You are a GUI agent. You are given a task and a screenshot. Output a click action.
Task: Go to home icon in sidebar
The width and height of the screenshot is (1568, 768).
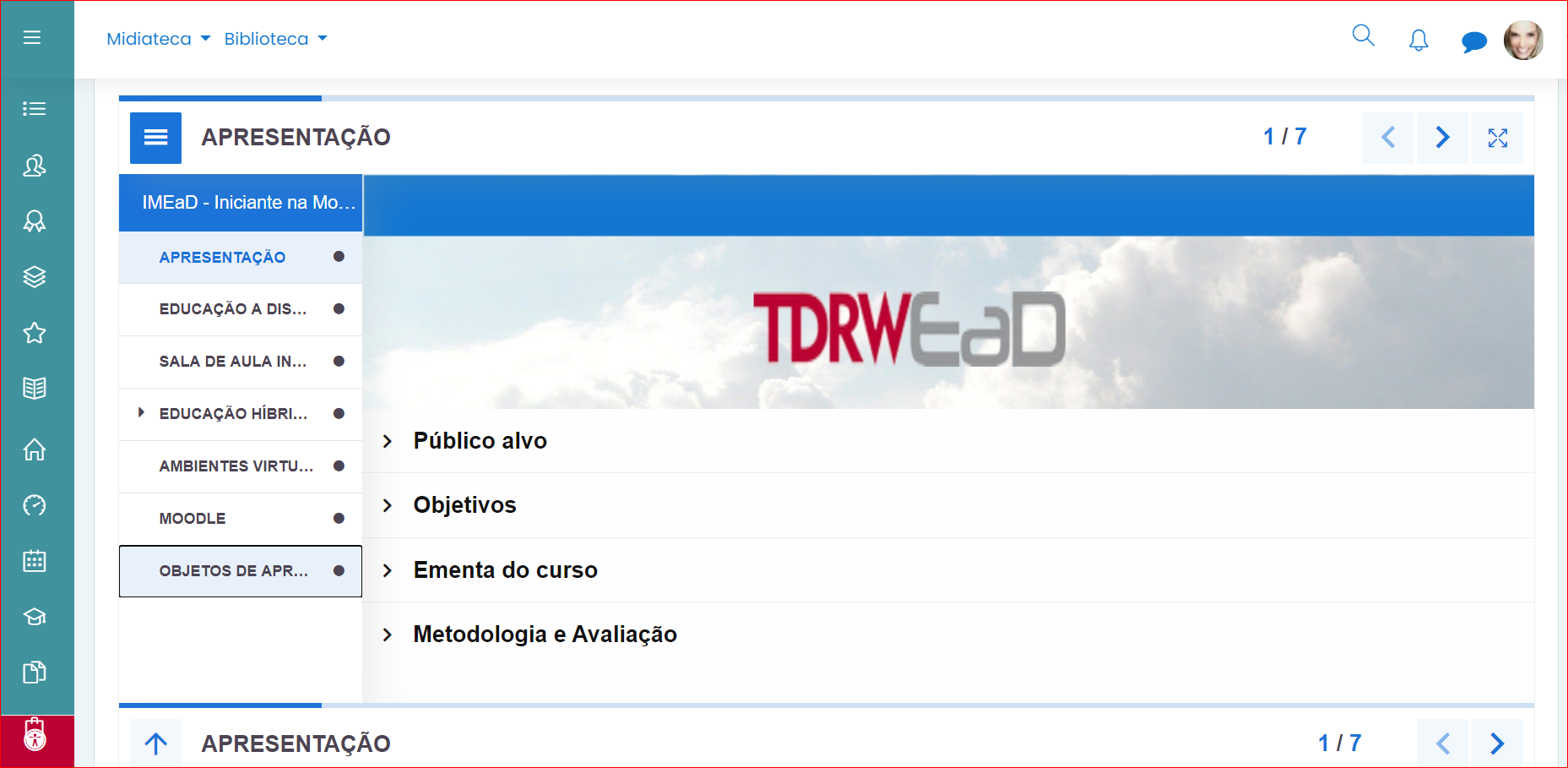[34, 449]
